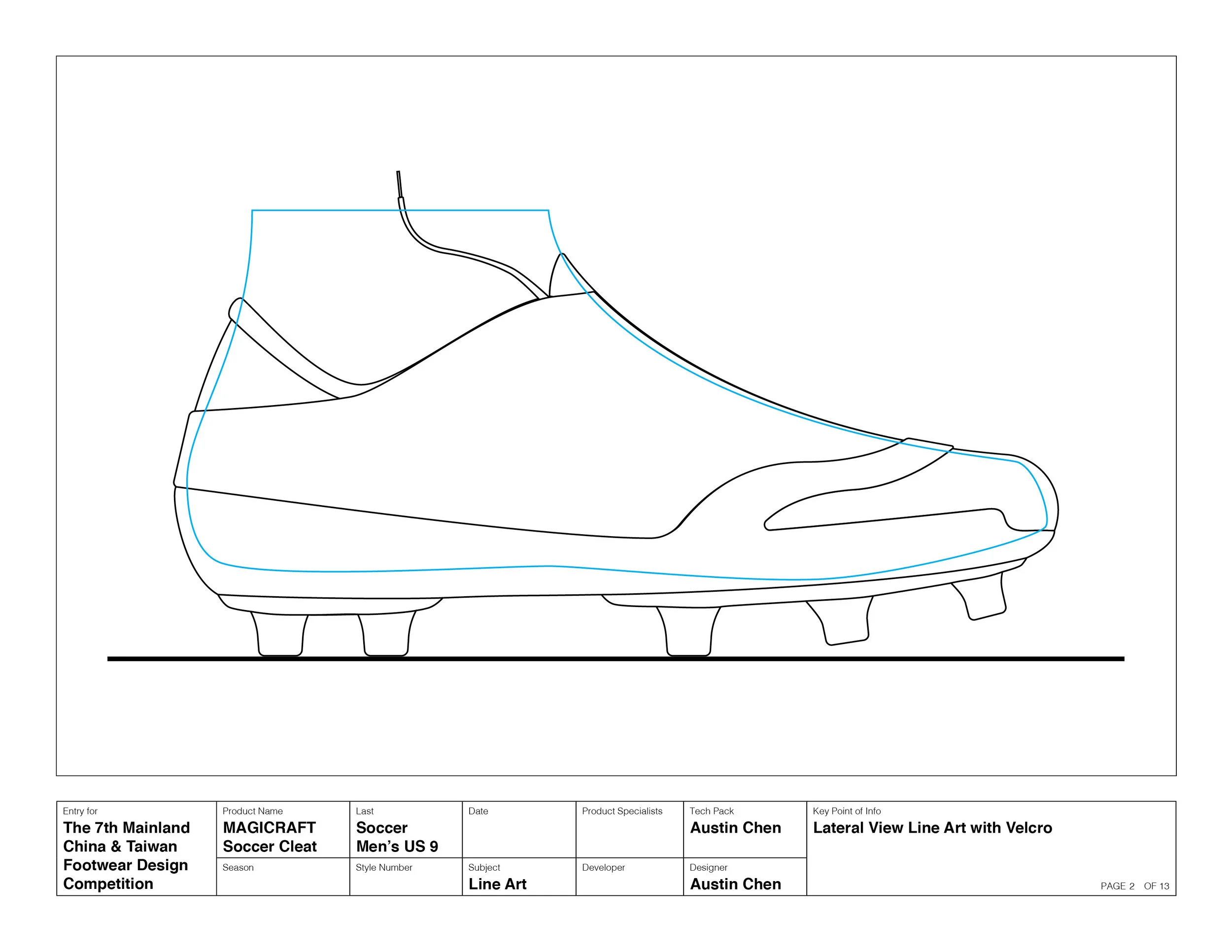Click the "Subject" label

484,867
